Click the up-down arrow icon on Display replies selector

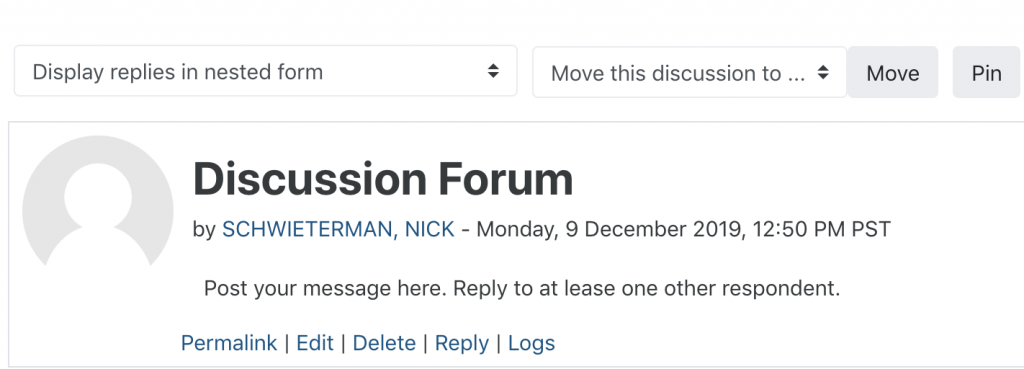(x=494, y=71)
